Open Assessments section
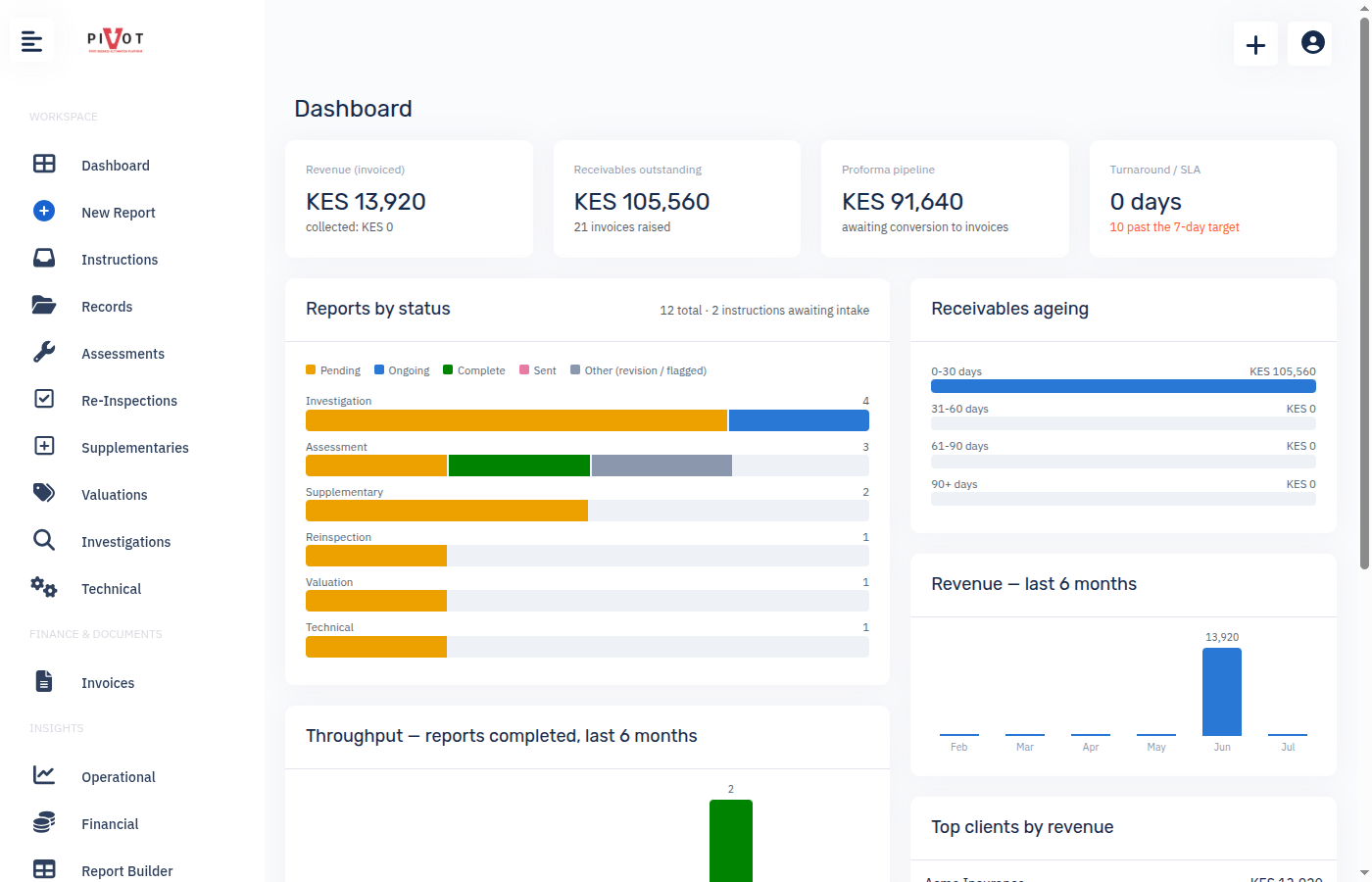Screen dimensions: 1372x882 pos(122,354)
